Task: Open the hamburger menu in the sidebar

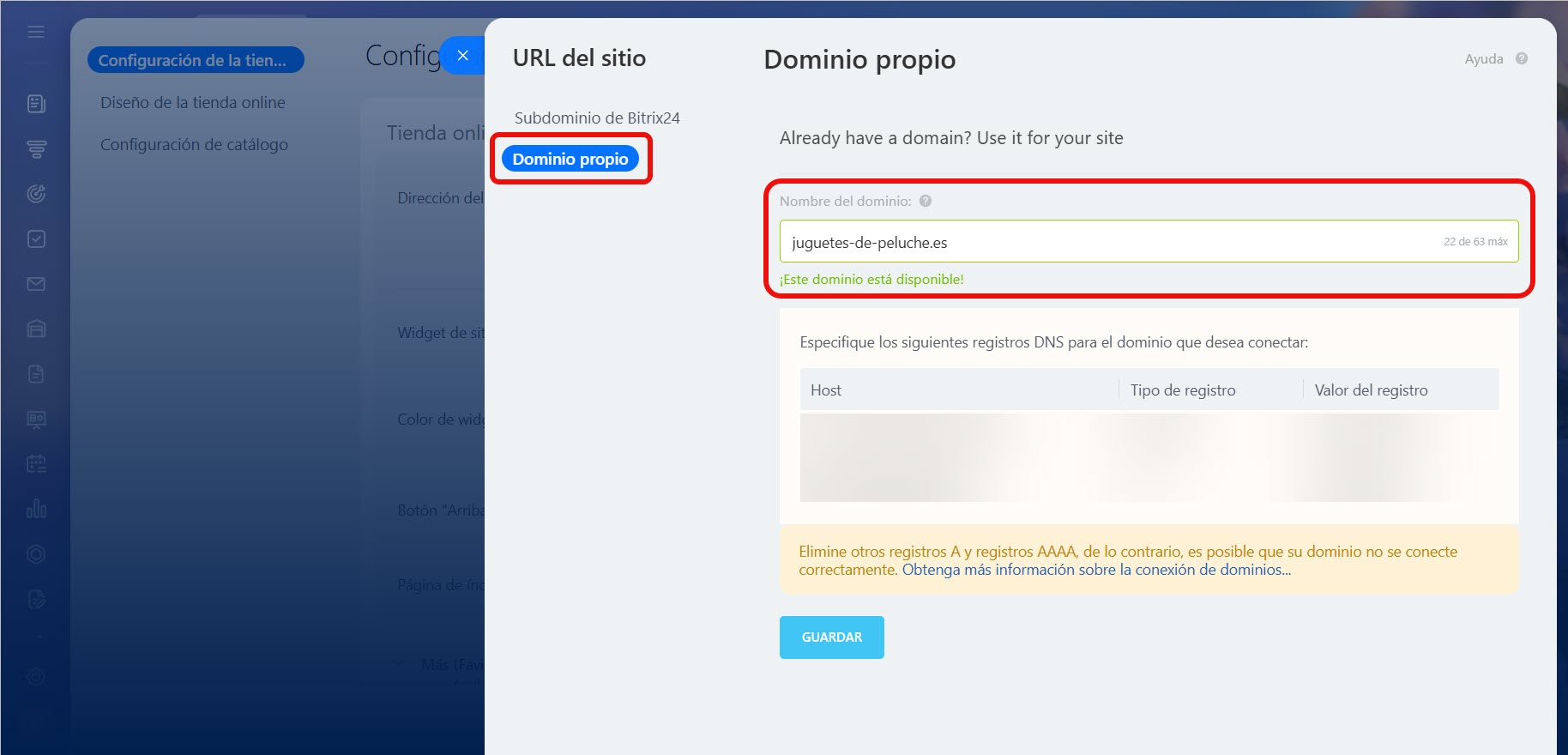Action: [x=36, y=32]
